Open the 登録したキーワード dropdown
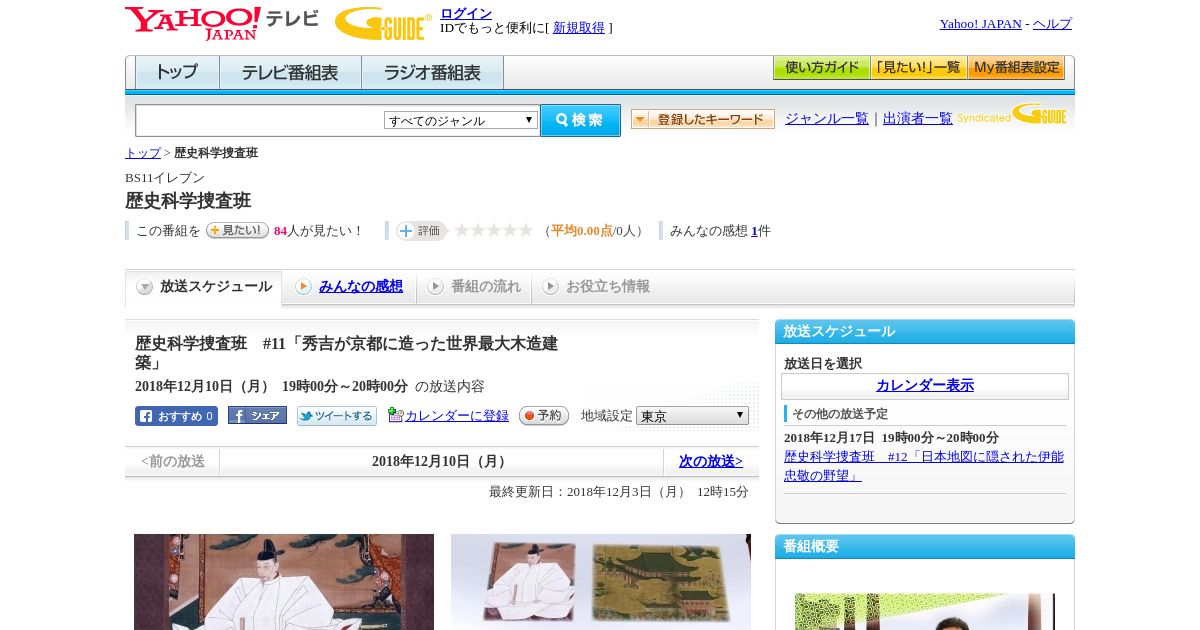This screenshot has height=630, width=1200. [703, 119]
